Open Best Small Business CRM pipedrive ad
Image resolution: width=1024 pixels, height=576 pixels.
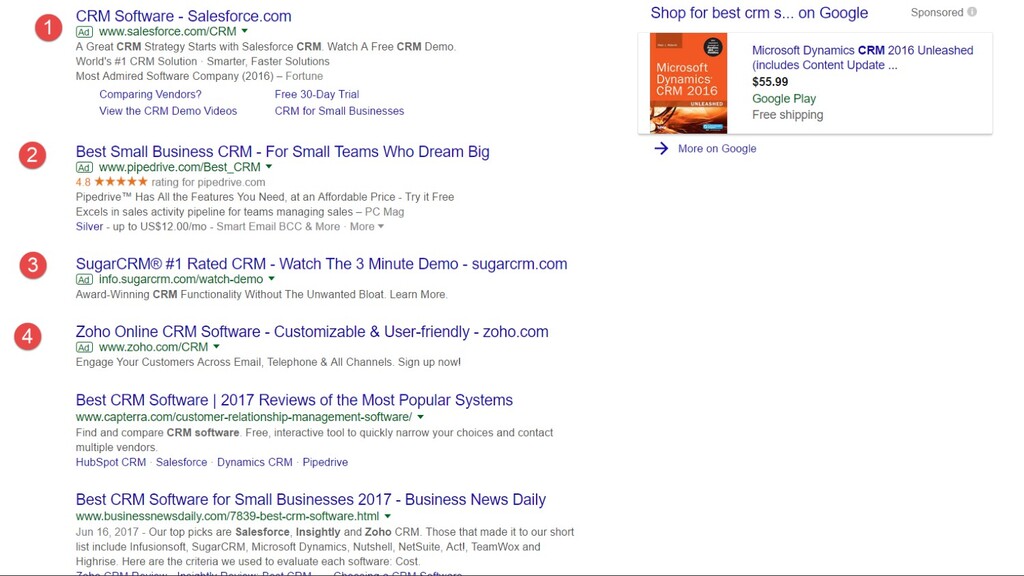(x=282, y=152)
